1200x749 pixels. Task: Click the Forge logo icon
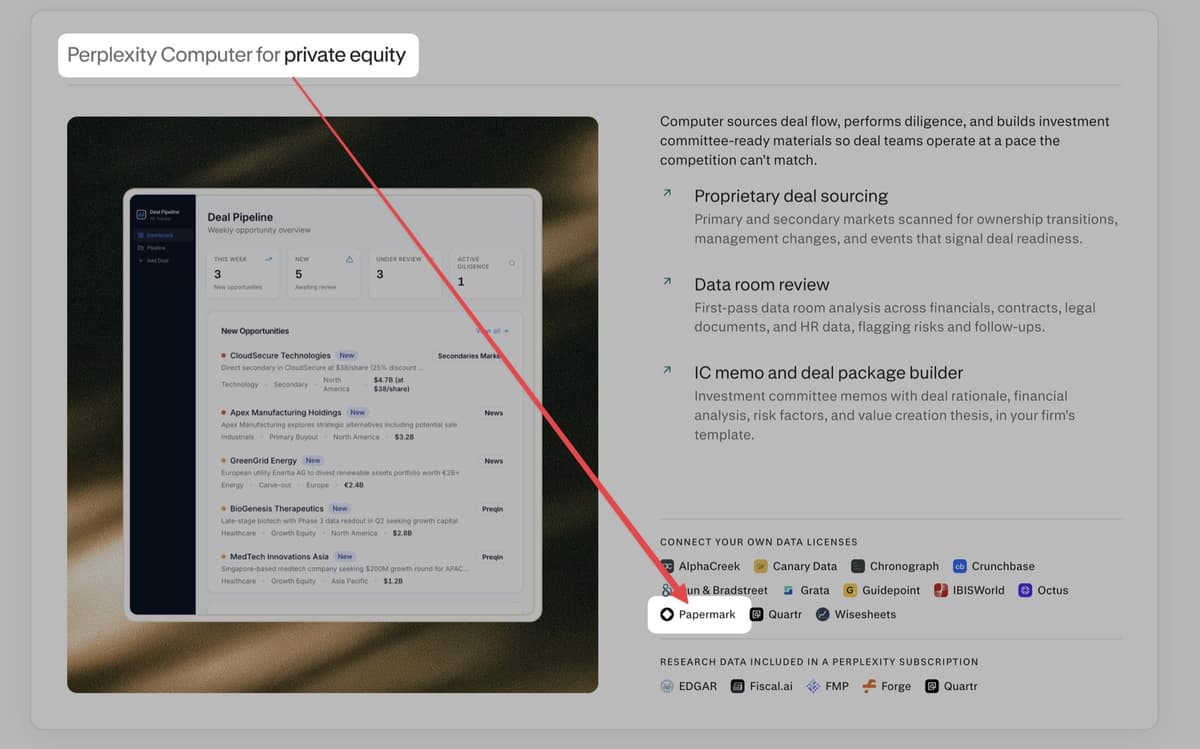tap(870, 686)
